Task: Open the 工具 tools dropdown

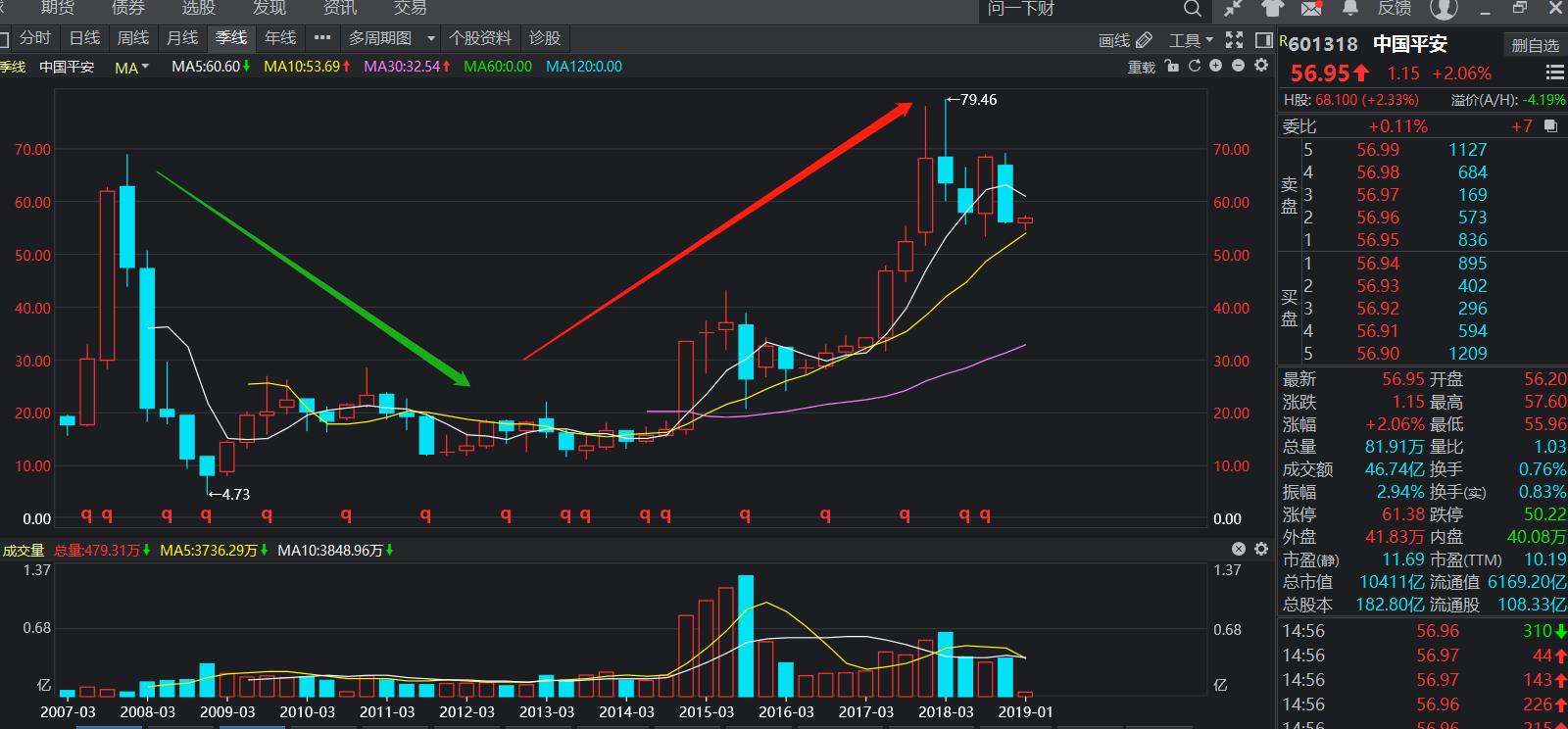Action: (x=1191, y=40)
